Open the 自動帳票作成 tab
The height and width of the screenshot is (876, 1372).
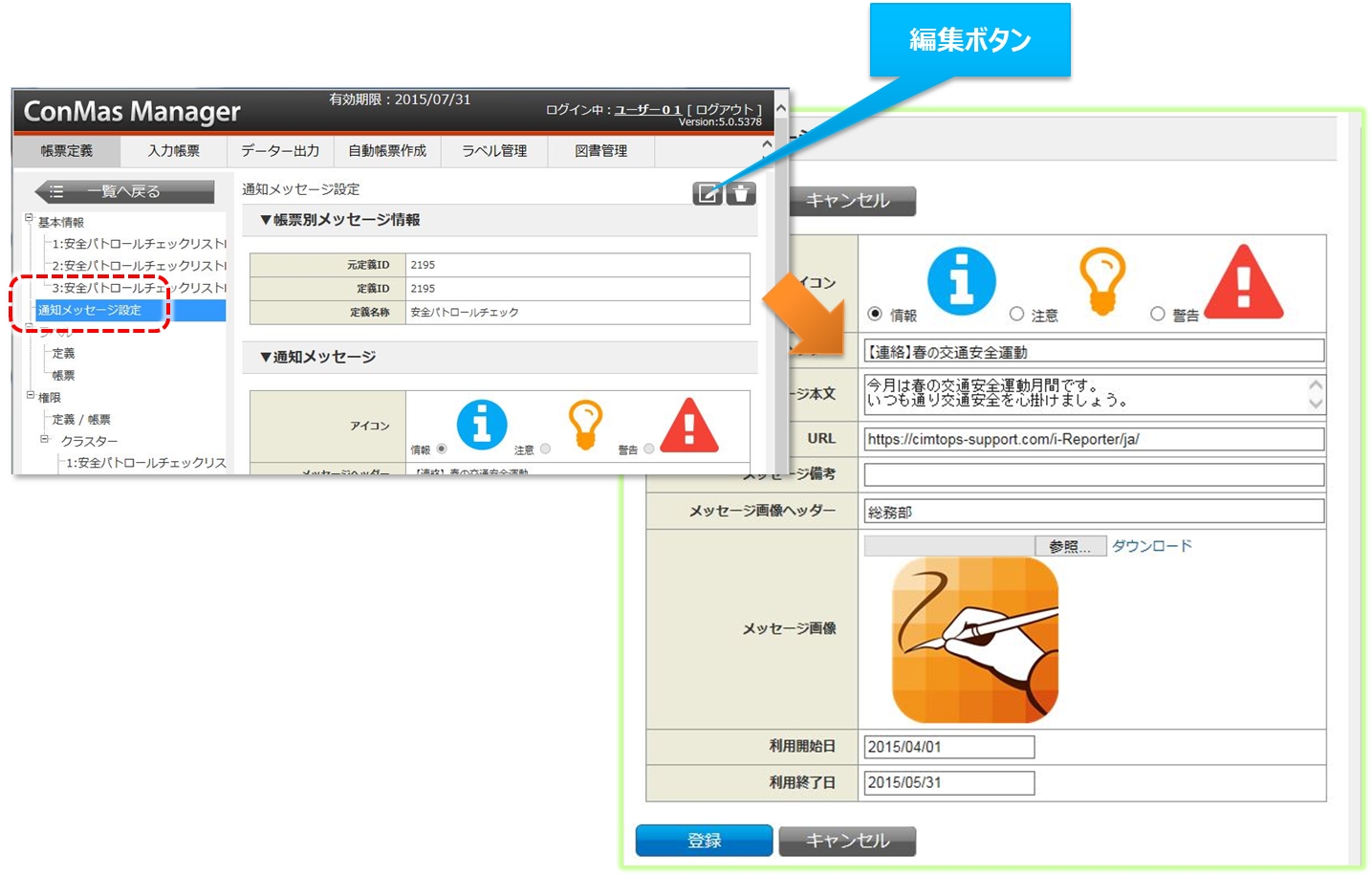[387, 151]
